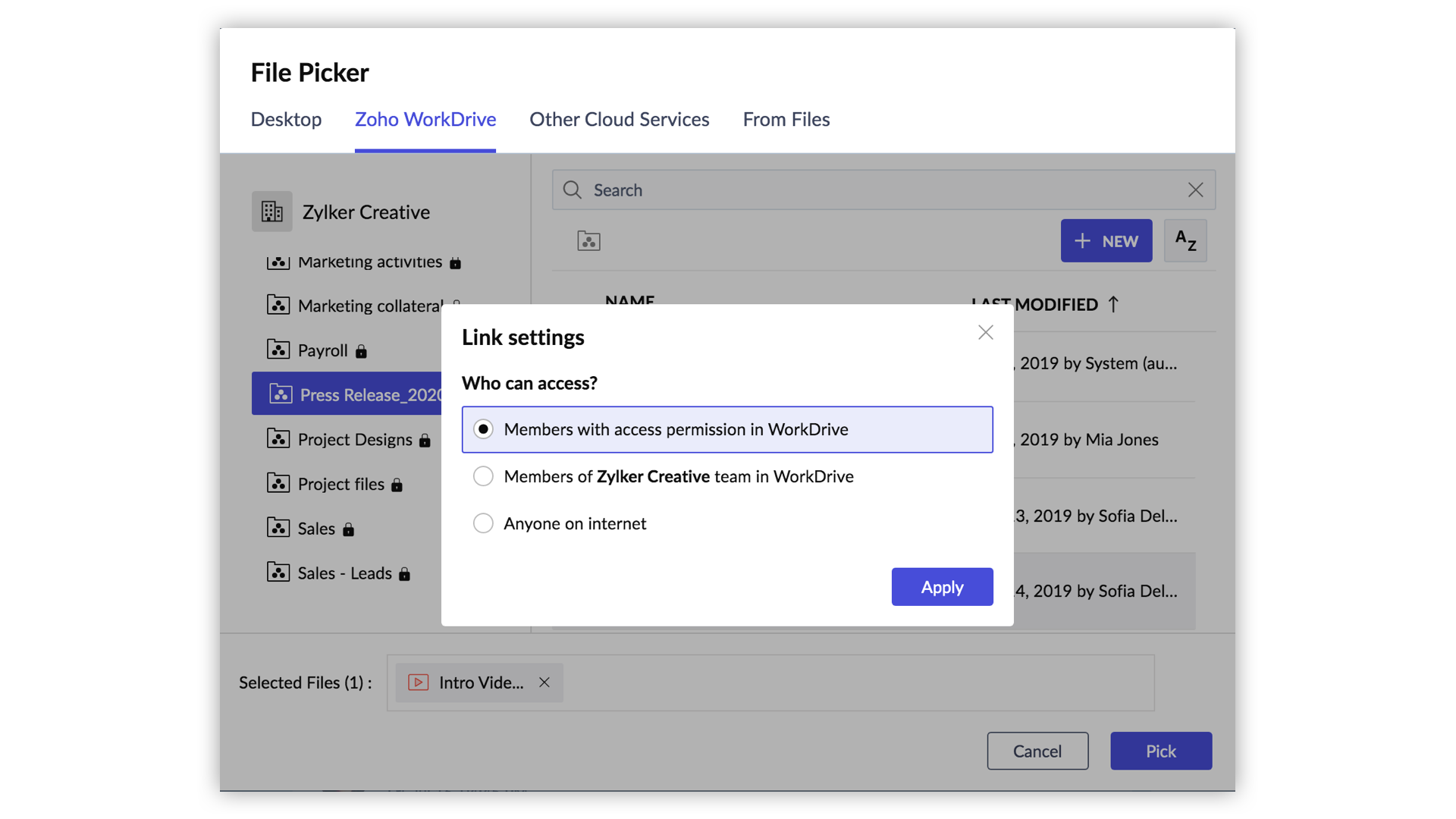Click the Payroll folder icon
Screen dimensions: 1456x819
(278, 350)
